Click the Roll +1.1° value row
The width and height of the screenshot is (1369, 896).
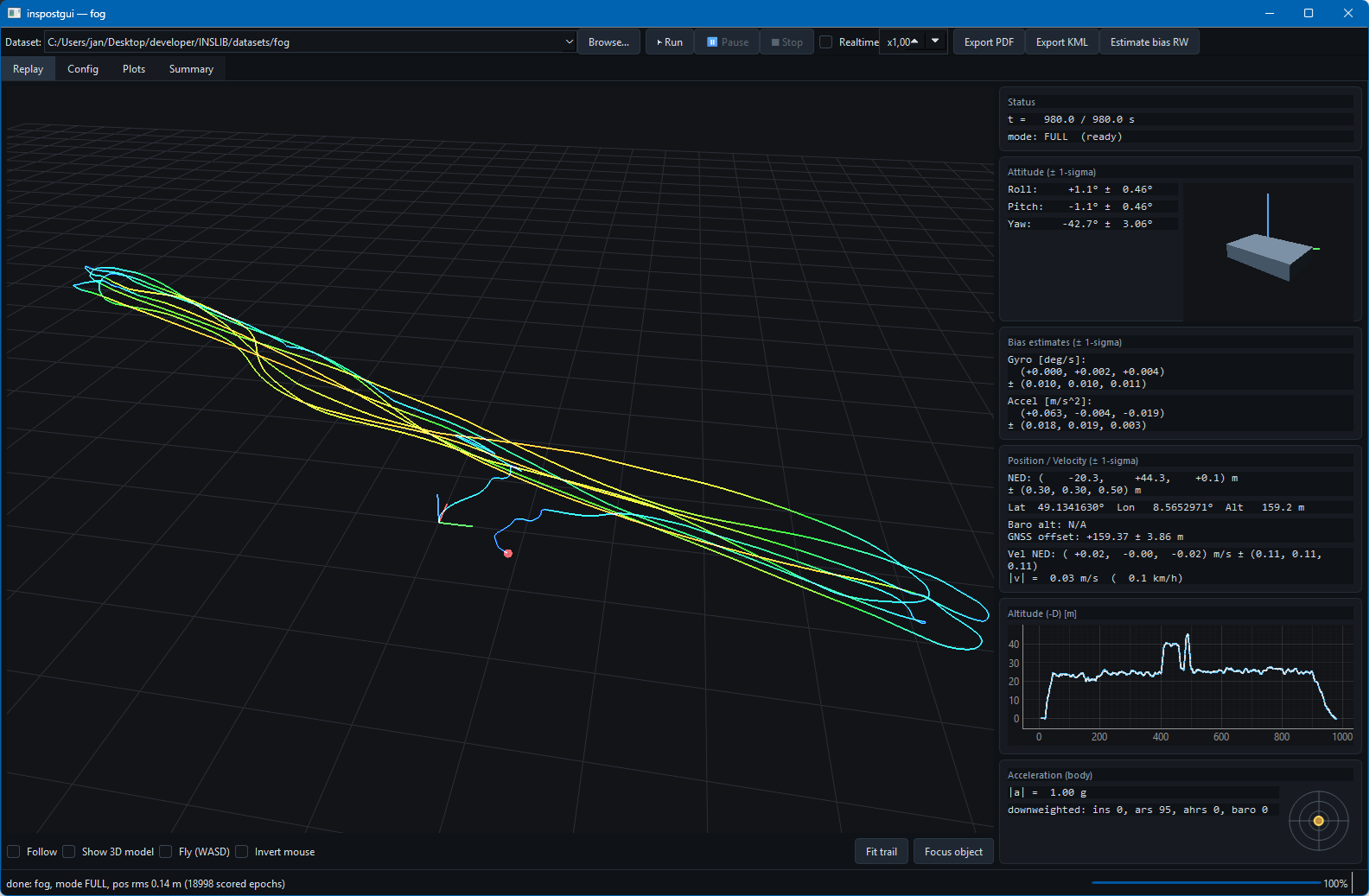1092,189
